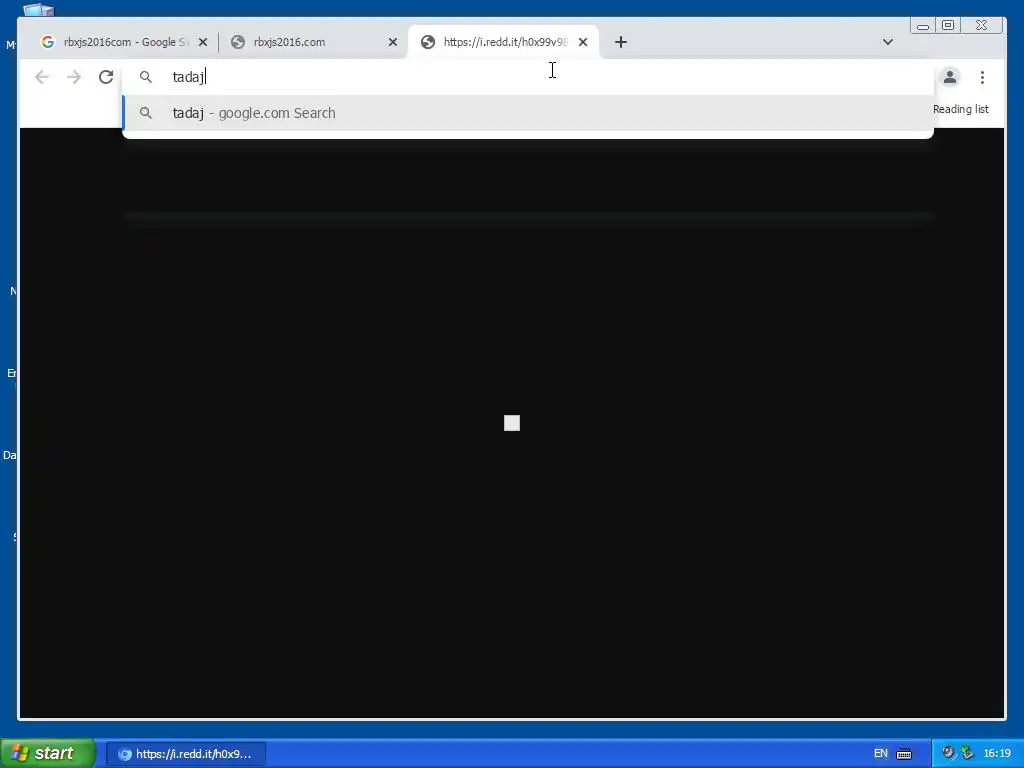Image resolution: width=1024 pixels, height=768 pixels.
Task: Select the i.redd.it taskbar button
Action: click(x=185, y=754)
